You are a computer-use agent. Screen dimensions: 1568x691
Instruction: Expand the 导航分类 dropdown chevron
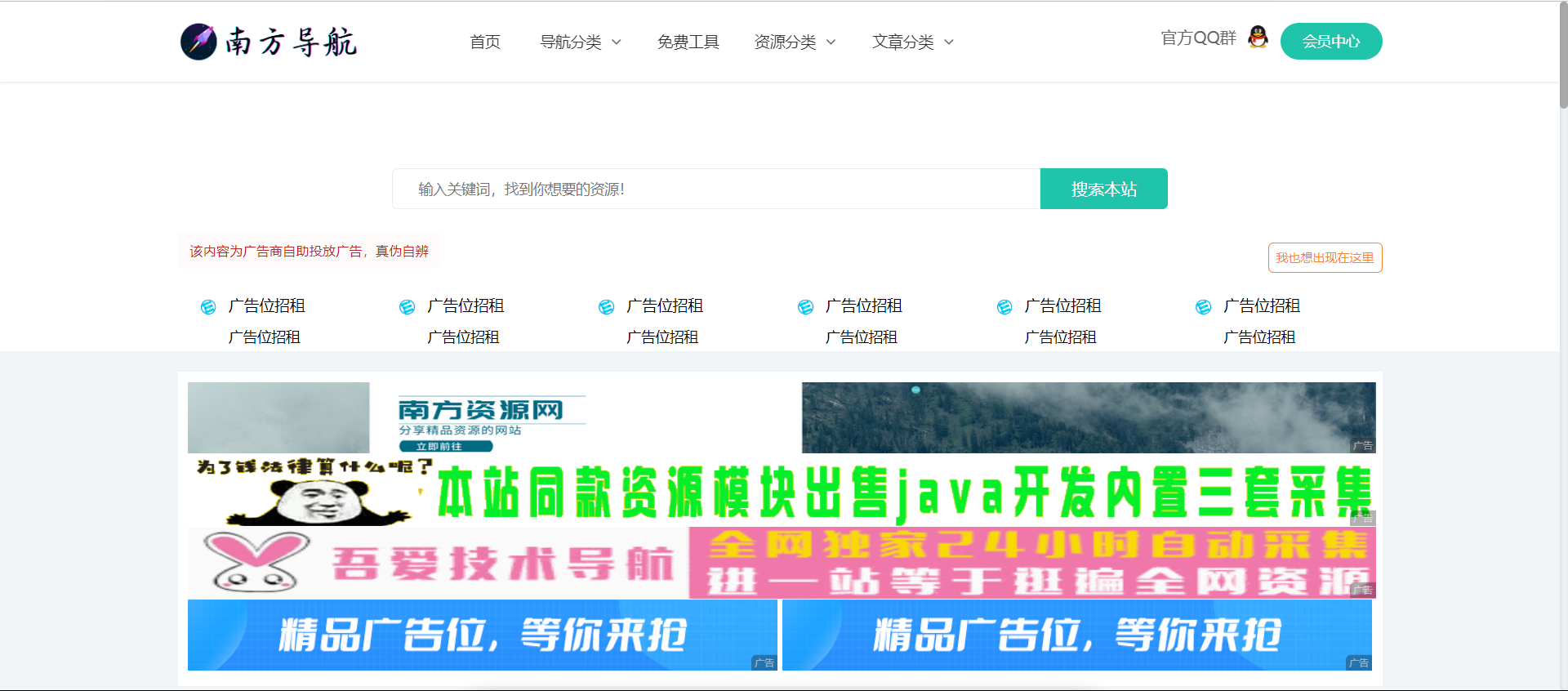[617, 42]
